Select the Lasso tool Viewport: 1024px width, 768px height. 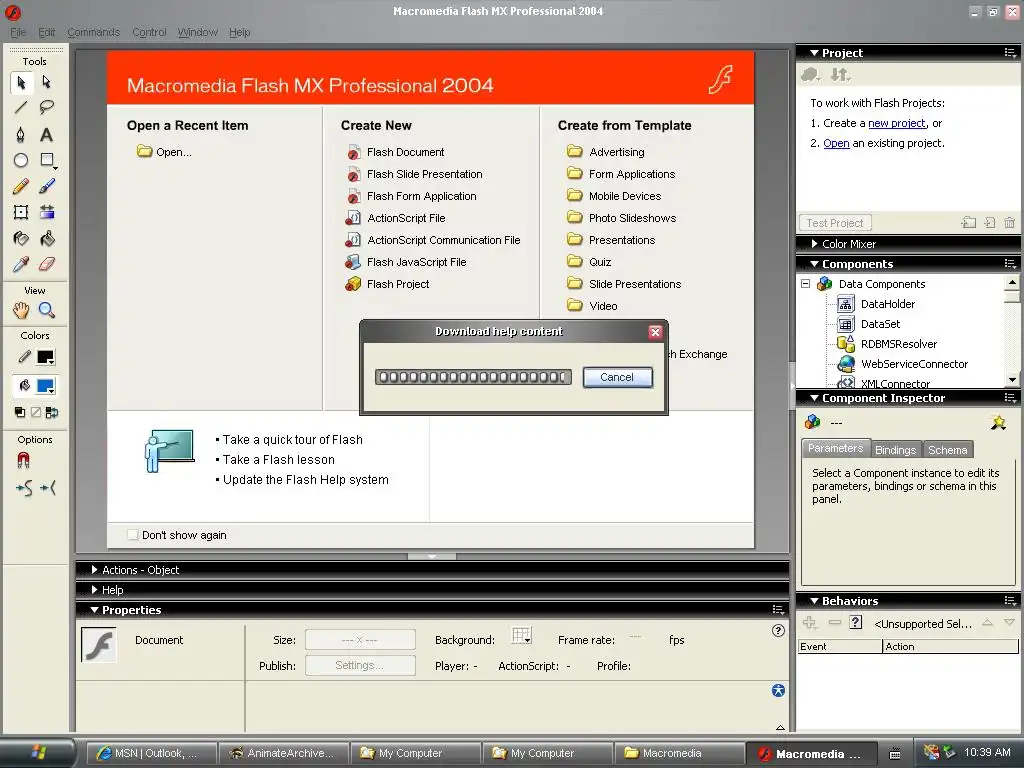[x=46, y=107]
